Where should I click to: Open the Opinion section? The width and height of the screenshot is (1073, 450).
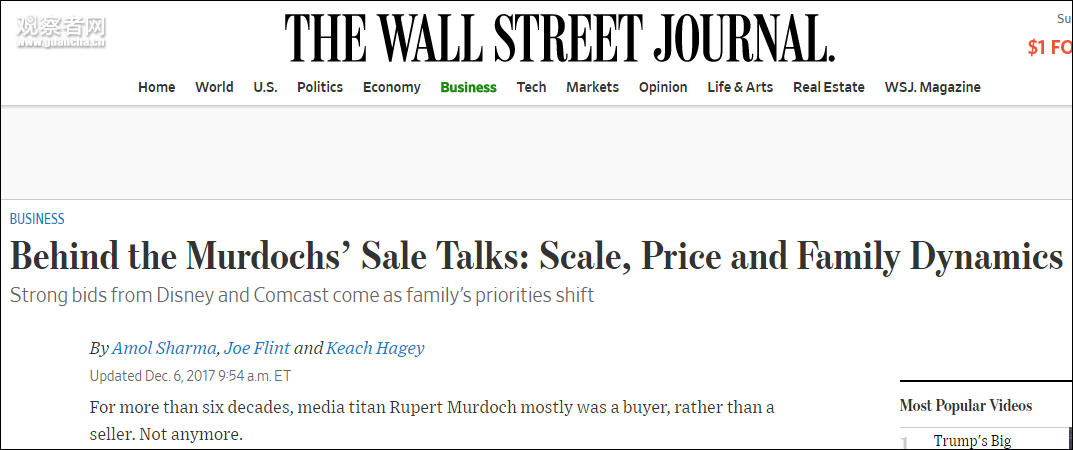click(x=663, y=87)
